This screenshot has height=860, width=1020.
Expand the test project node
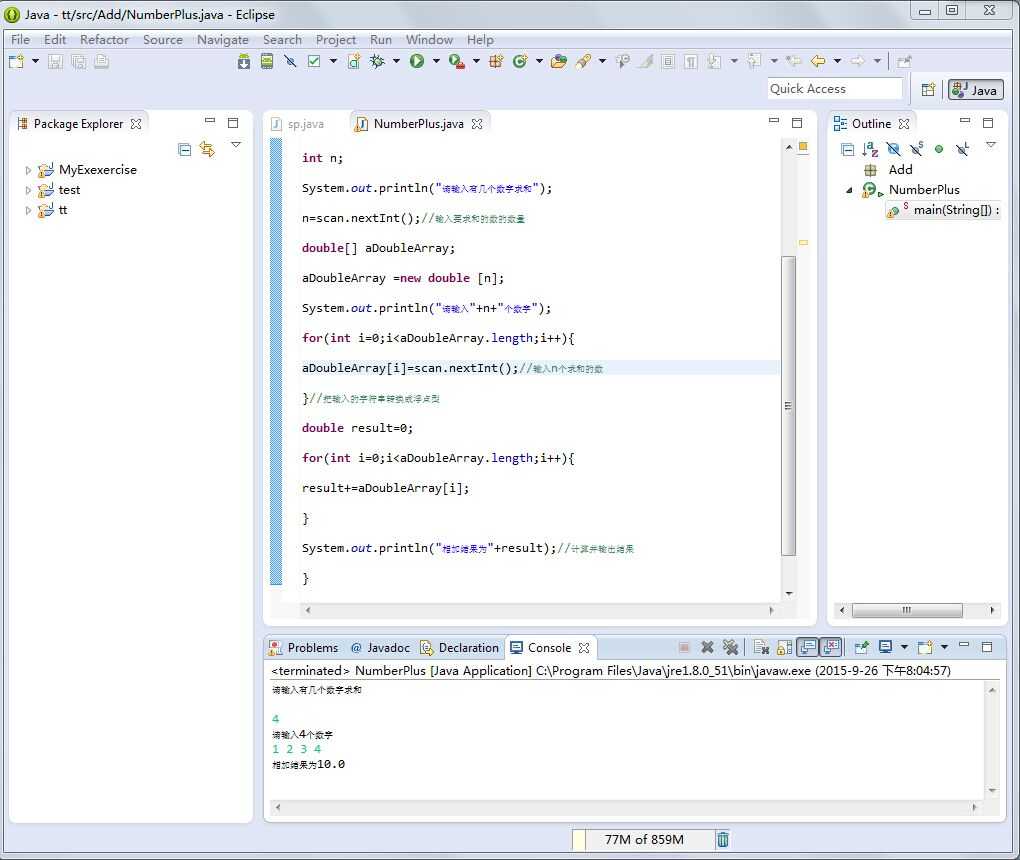click(x=28, y=191)
